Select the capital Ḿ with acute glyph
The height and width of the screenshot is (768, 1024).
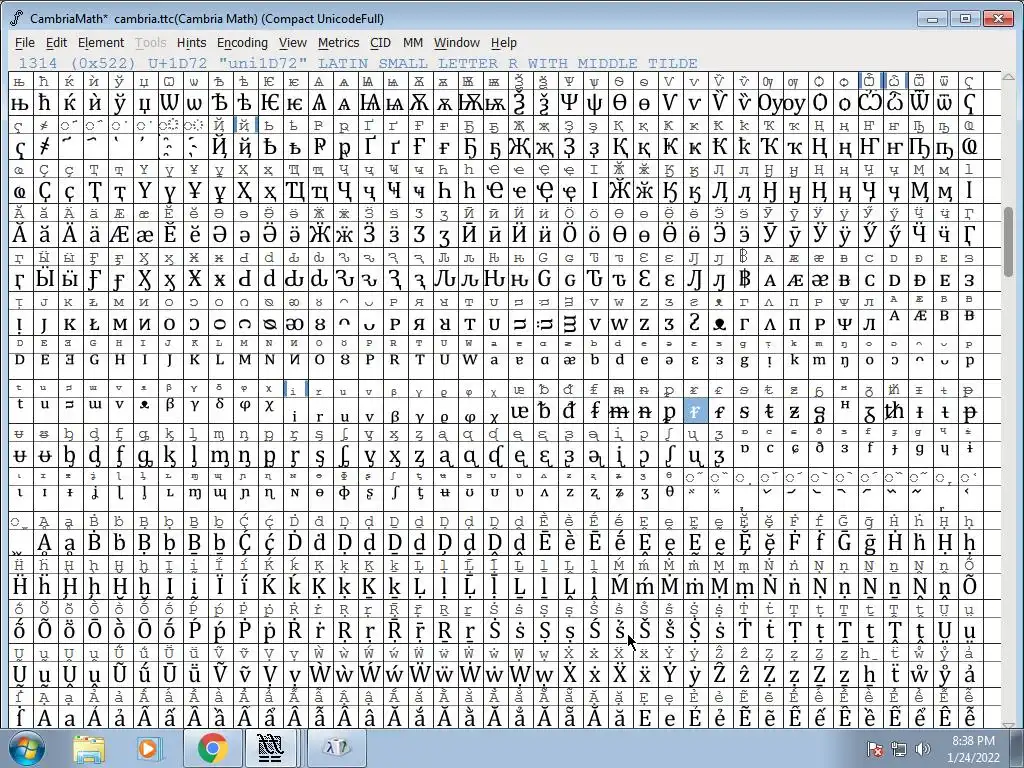tap(620, 586)
